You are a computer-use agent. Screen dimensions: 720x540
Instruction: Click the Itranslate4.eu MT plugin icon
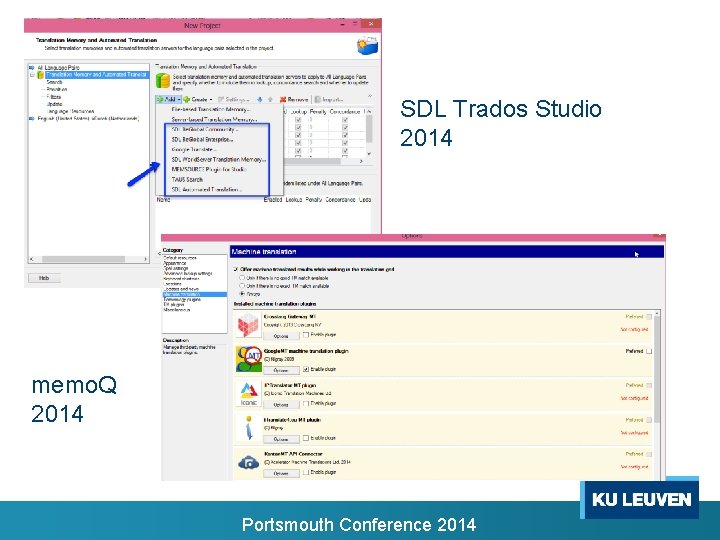click(x=248, y=428)
